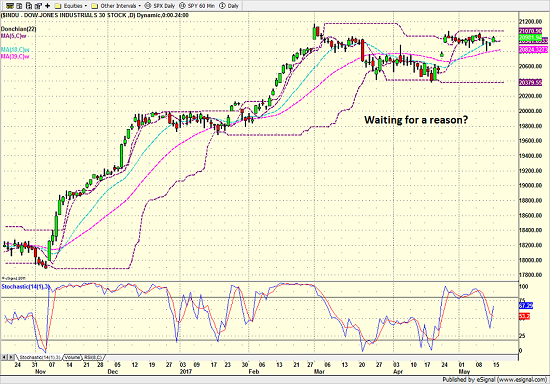Click the magenta 20824.327 price tag
The image size is (550, 384).
tap(533, 50)
